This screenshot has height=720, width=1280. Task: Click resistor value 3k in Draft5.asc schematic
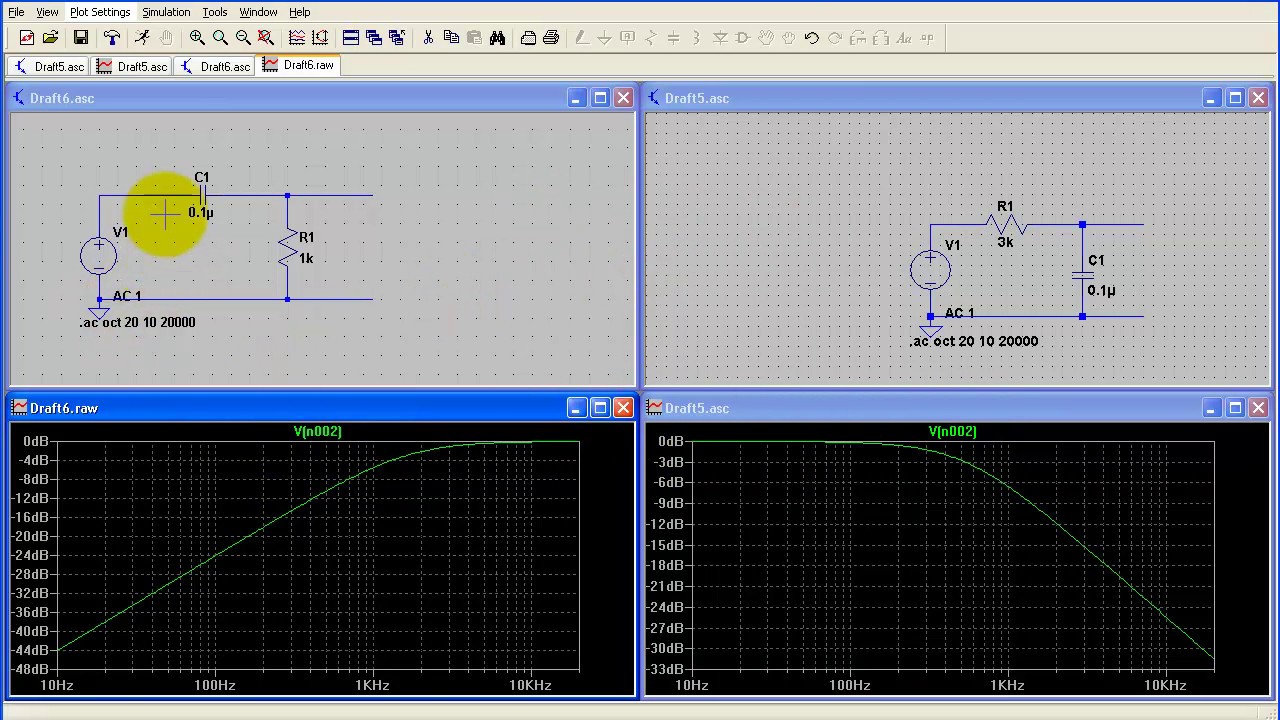[1005, 242]
